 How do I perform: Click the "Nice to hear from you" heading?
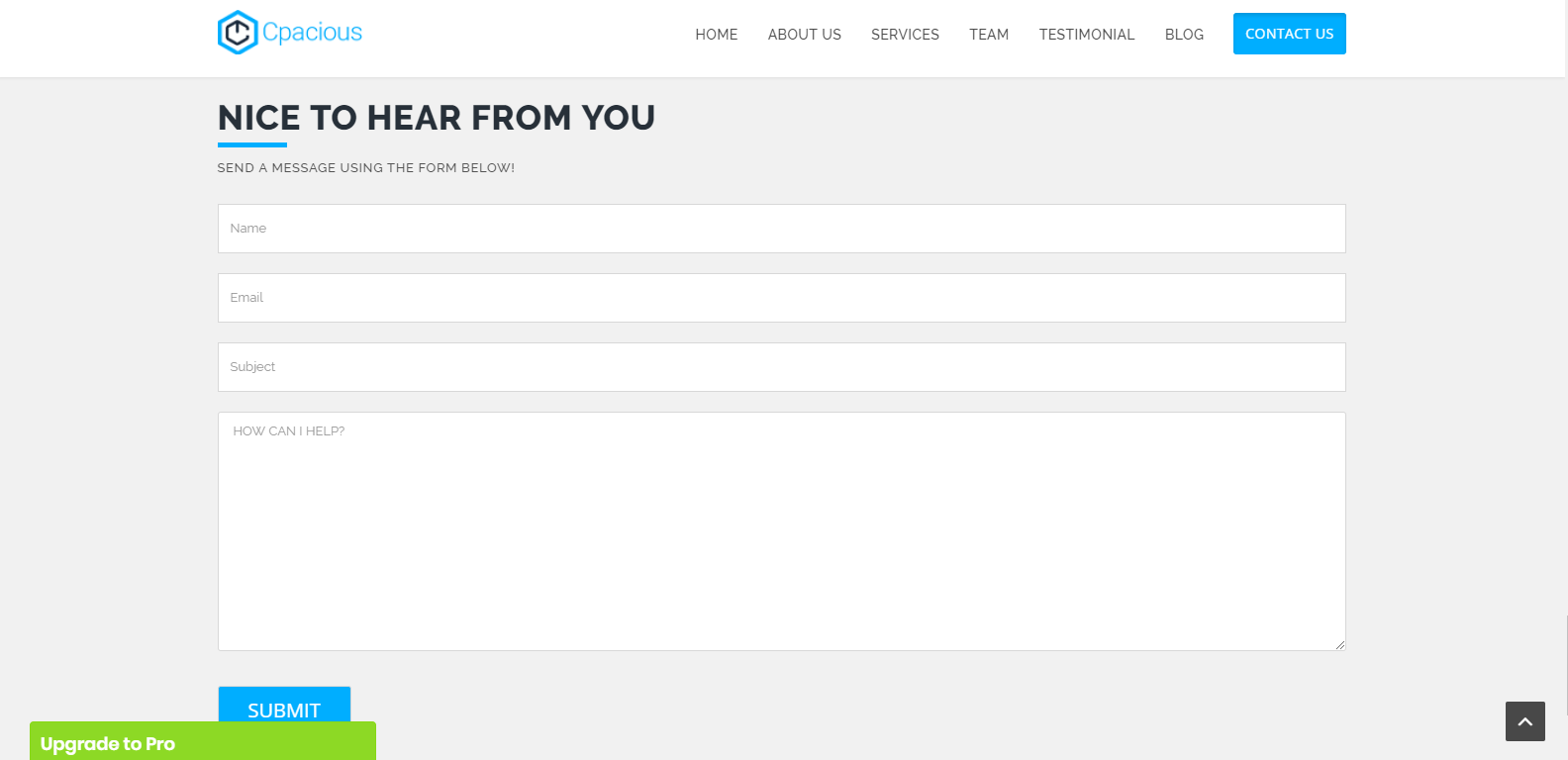click(x=436, y=118)
